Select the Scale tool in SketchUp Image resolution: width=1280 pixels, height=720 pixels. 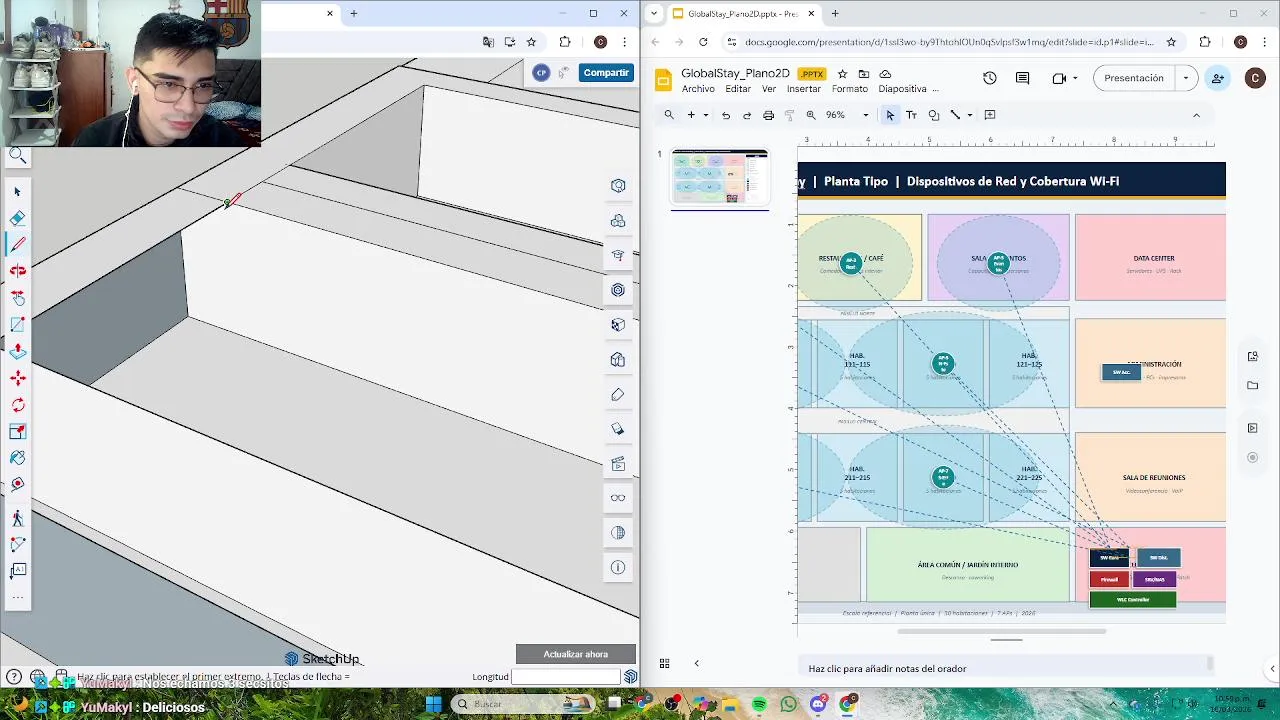click(17, 431)
